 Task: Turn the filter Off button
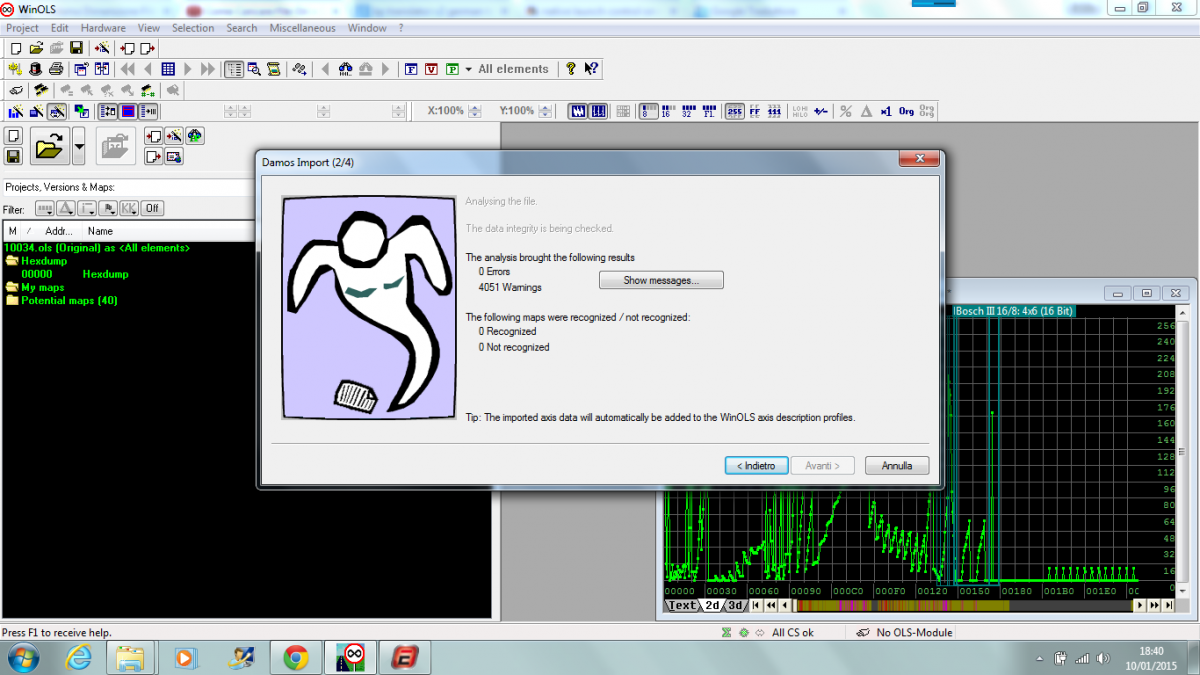pyautogui.click(x=152, y=209)
